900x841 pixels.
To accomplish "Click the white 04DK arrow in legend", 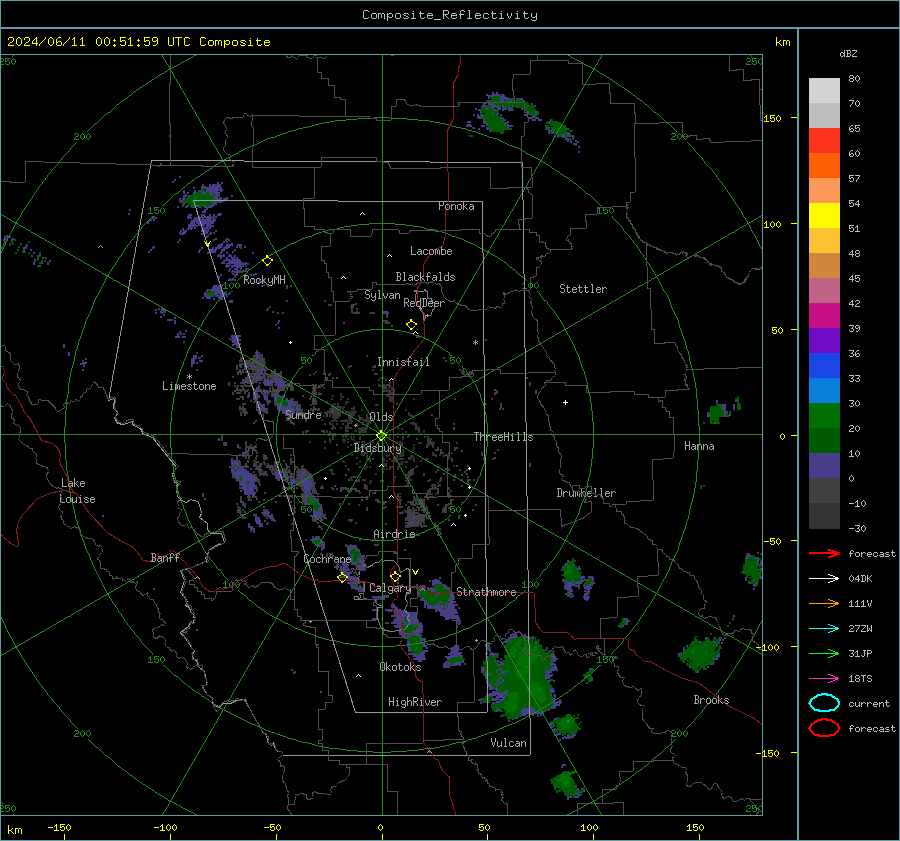I will [824, 578].
